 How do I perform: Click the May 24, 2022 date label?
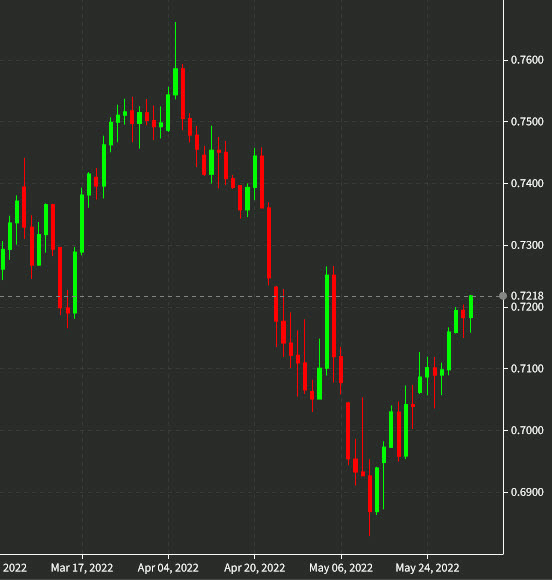point(427,568)
